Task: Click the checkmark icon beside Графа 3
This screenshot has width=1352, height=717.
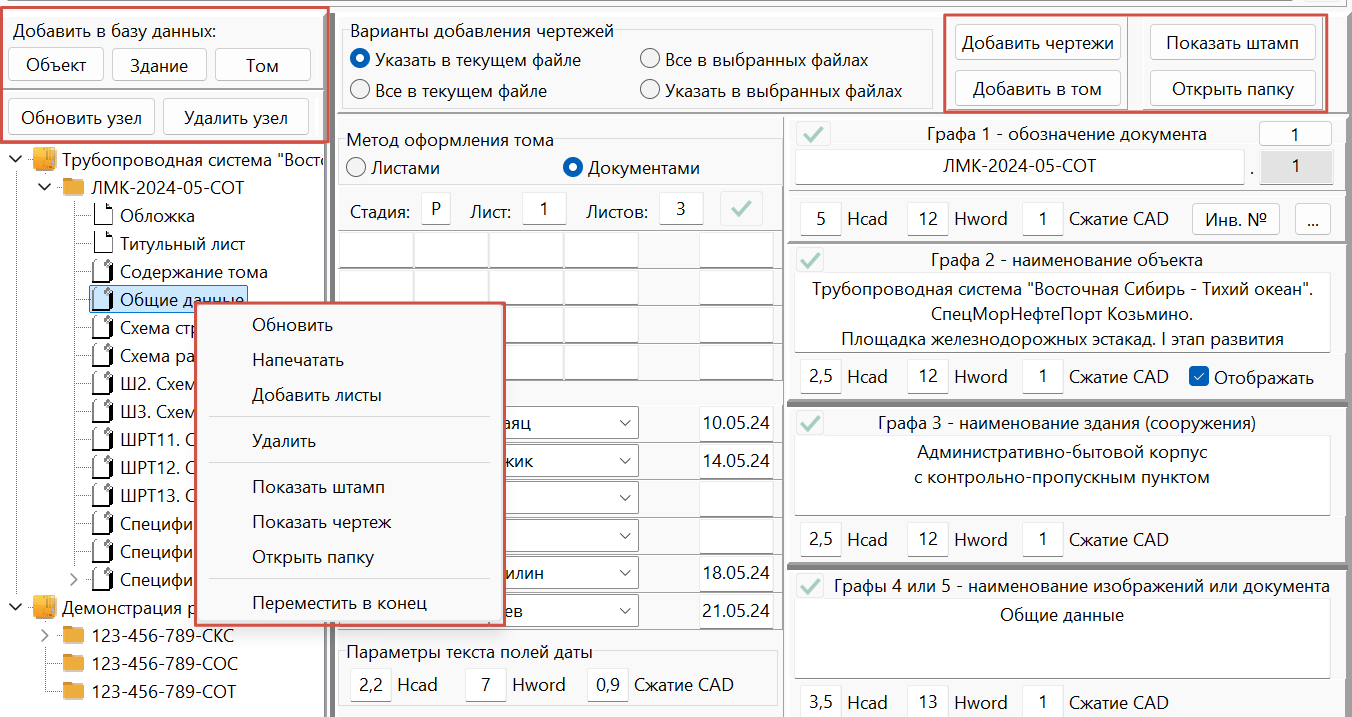Action: tap(811, 423)
